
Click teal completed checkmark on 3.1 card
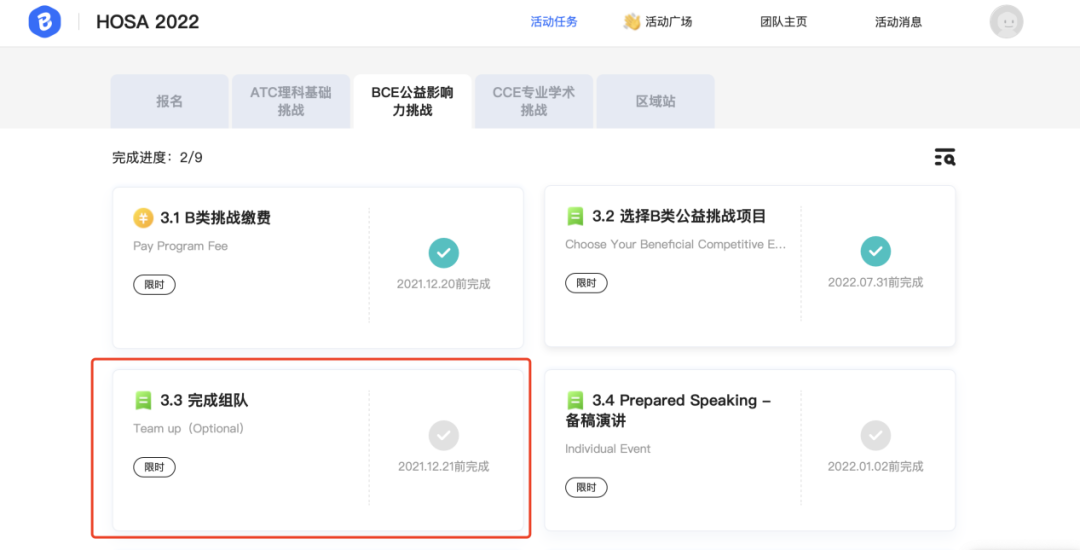443,252
